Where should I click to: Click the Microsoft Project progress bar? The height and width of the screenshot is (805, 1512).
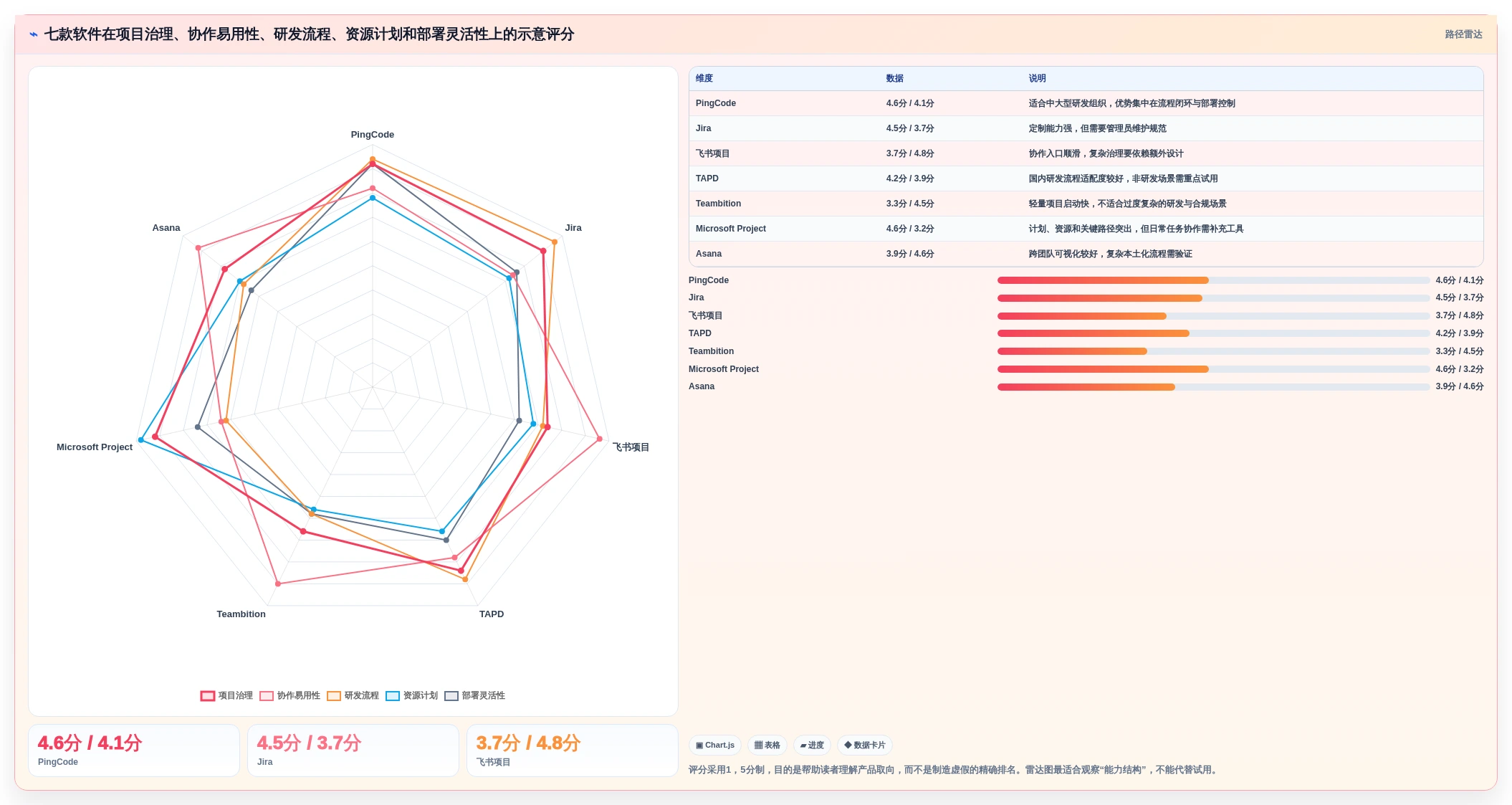click(x=1213, y=369)
